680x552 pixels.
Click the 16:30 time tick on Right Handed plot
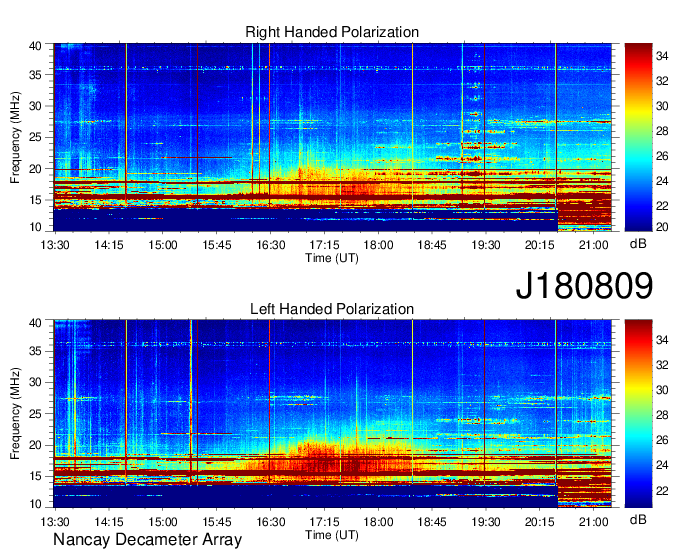(271, 245)
